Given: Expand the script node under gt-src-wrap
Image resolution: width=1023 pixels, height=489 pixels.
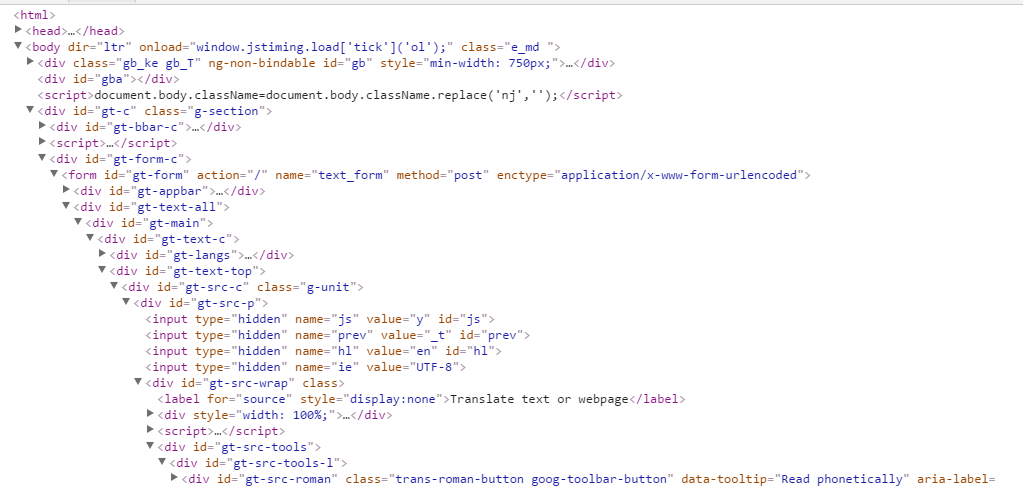Looking at the screenshot, I should click(x=151, y=430).
